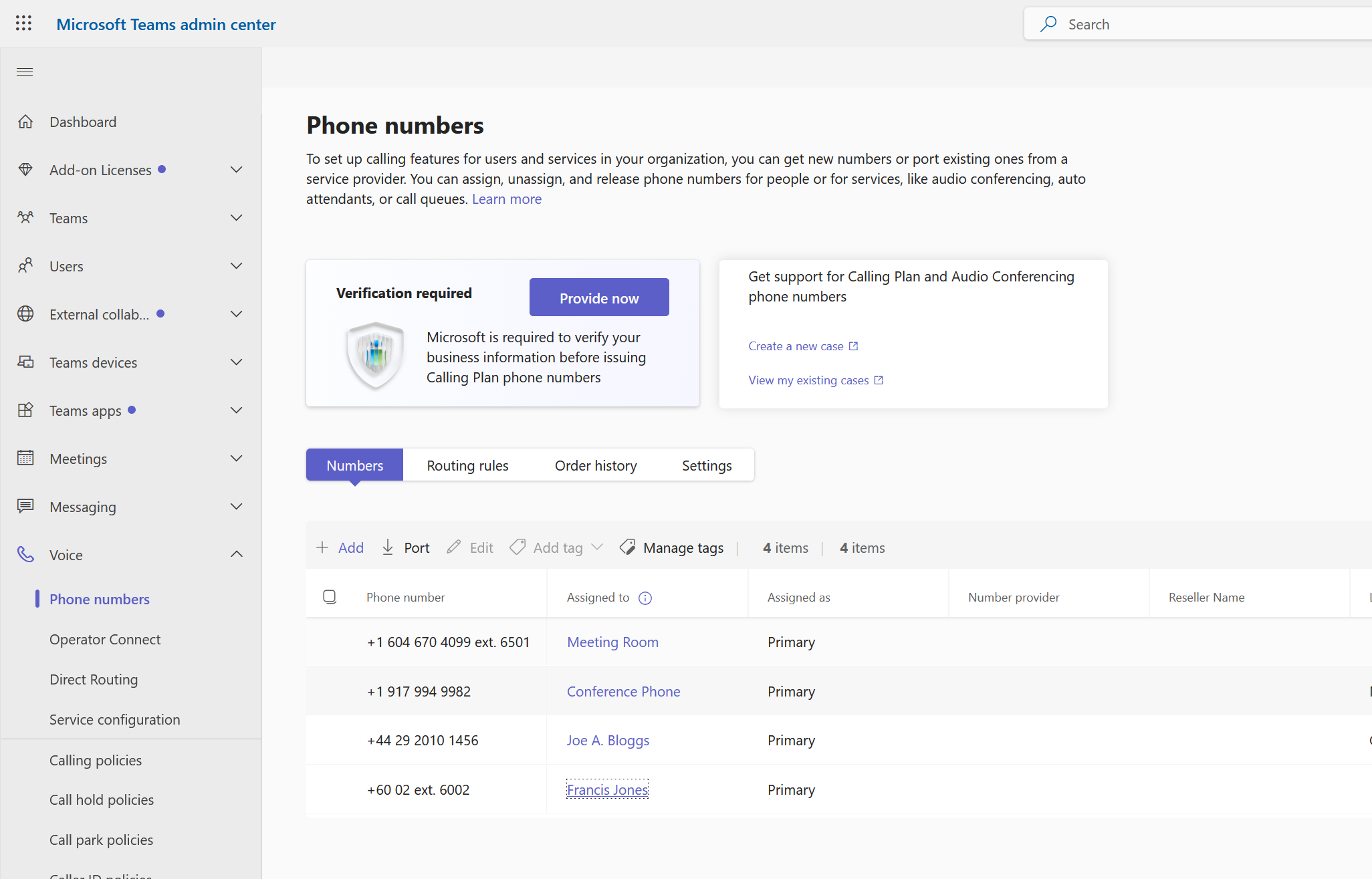Collapse the Voice section chevron
Image resolution: width=1372 pixels, height=879 pixels.
pyautogui.click(x=236, y=554)
